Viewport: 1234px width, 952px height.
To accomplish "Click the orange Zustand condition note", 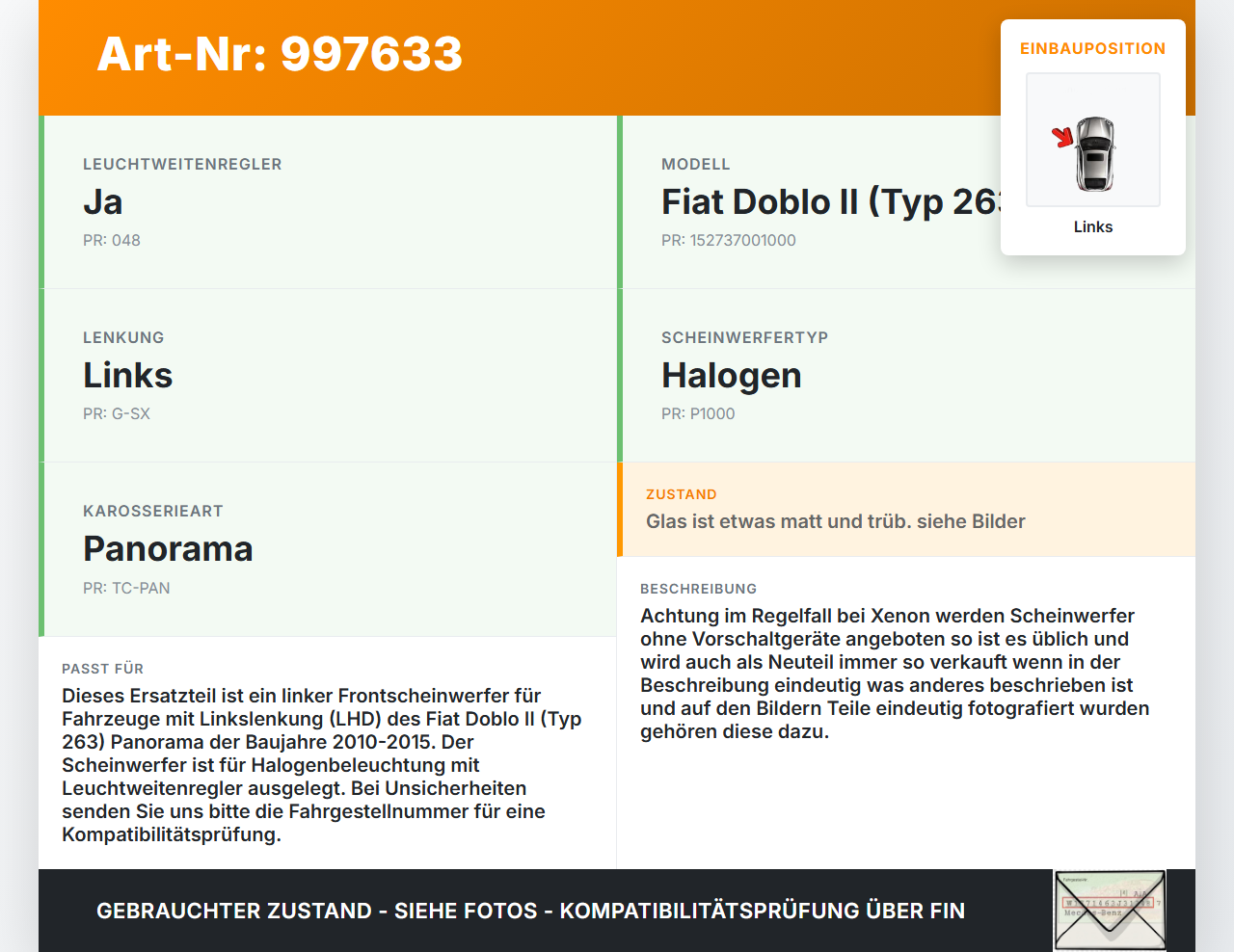I will pos(906,510).
